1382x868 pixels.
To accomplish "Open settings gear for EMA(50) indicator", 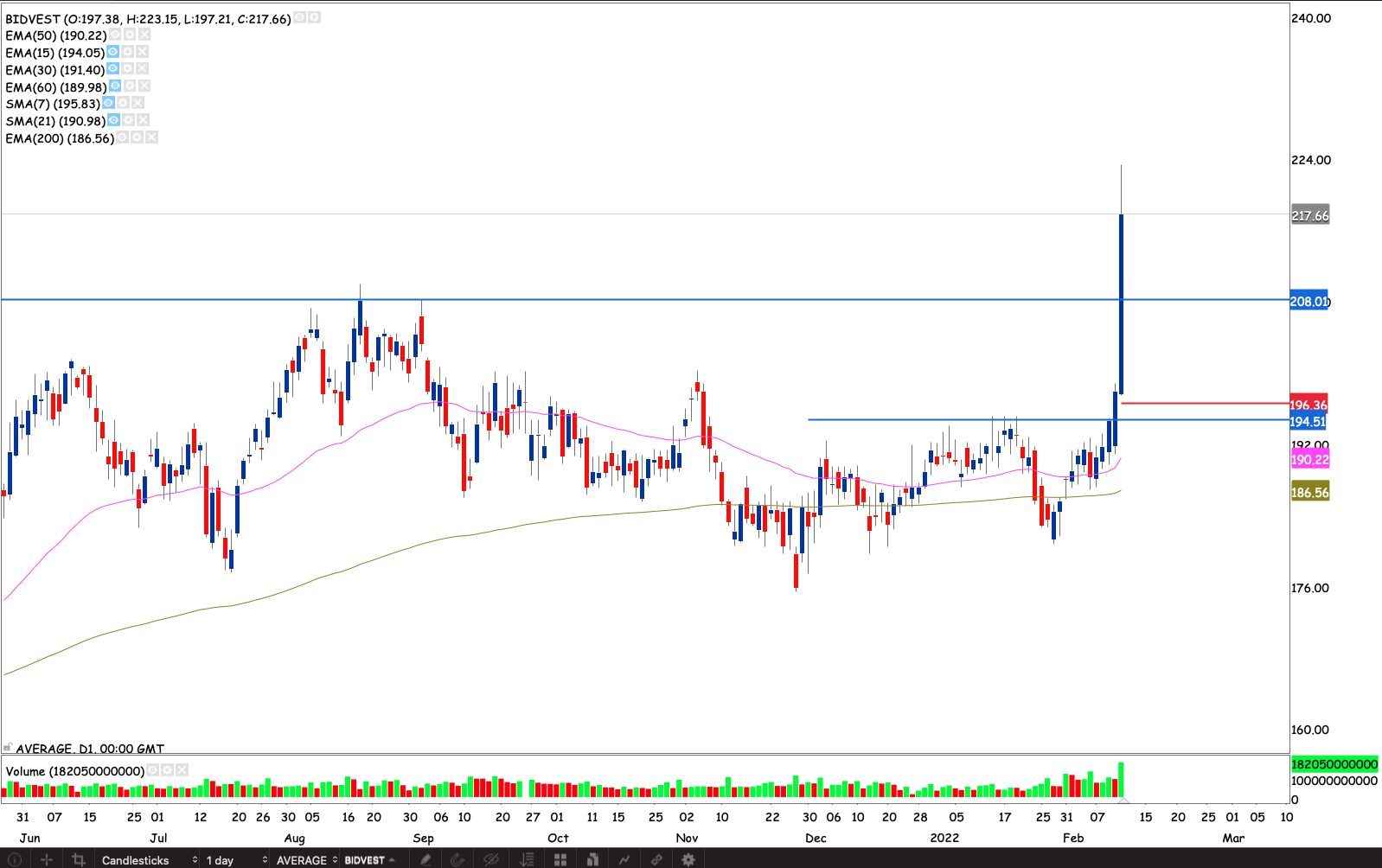I will [130, 35].
